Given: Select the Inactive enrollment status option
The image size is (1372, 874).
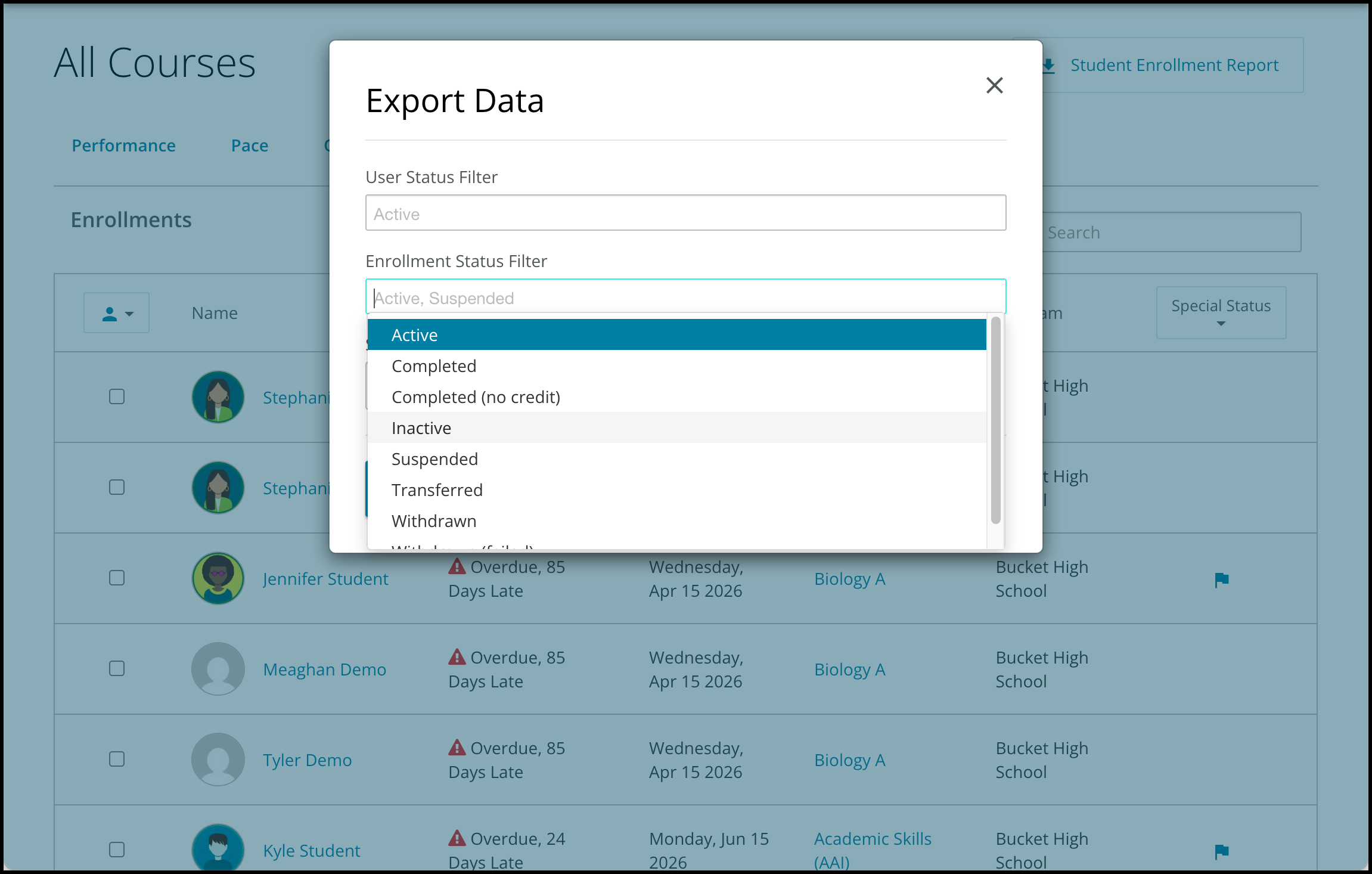Looking at the screenshot, I should (x=676, y=427).
